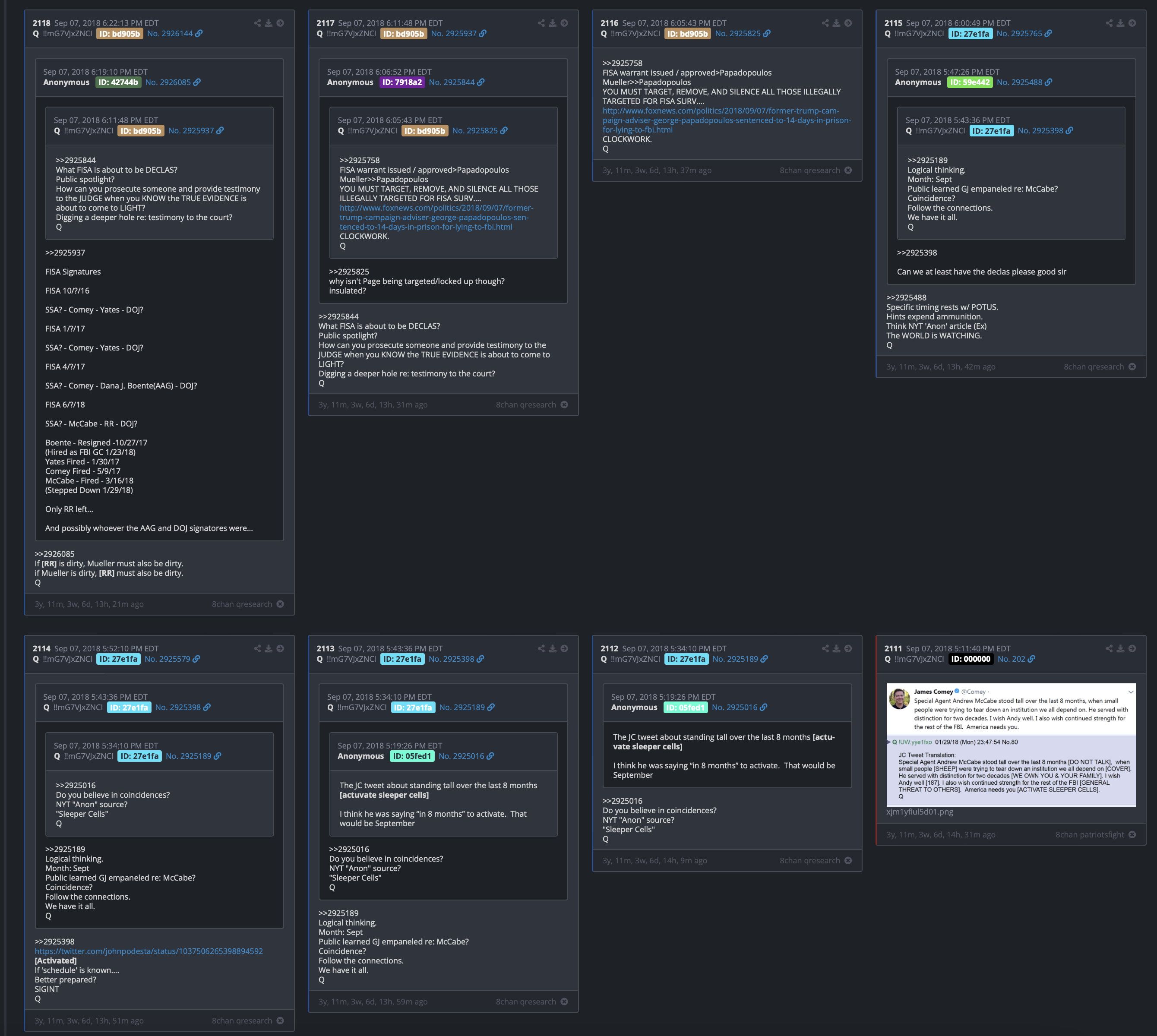Click the footer circle icon on post 2116
This screenshot has width=1157, height=1036.
tap(848, 170)
